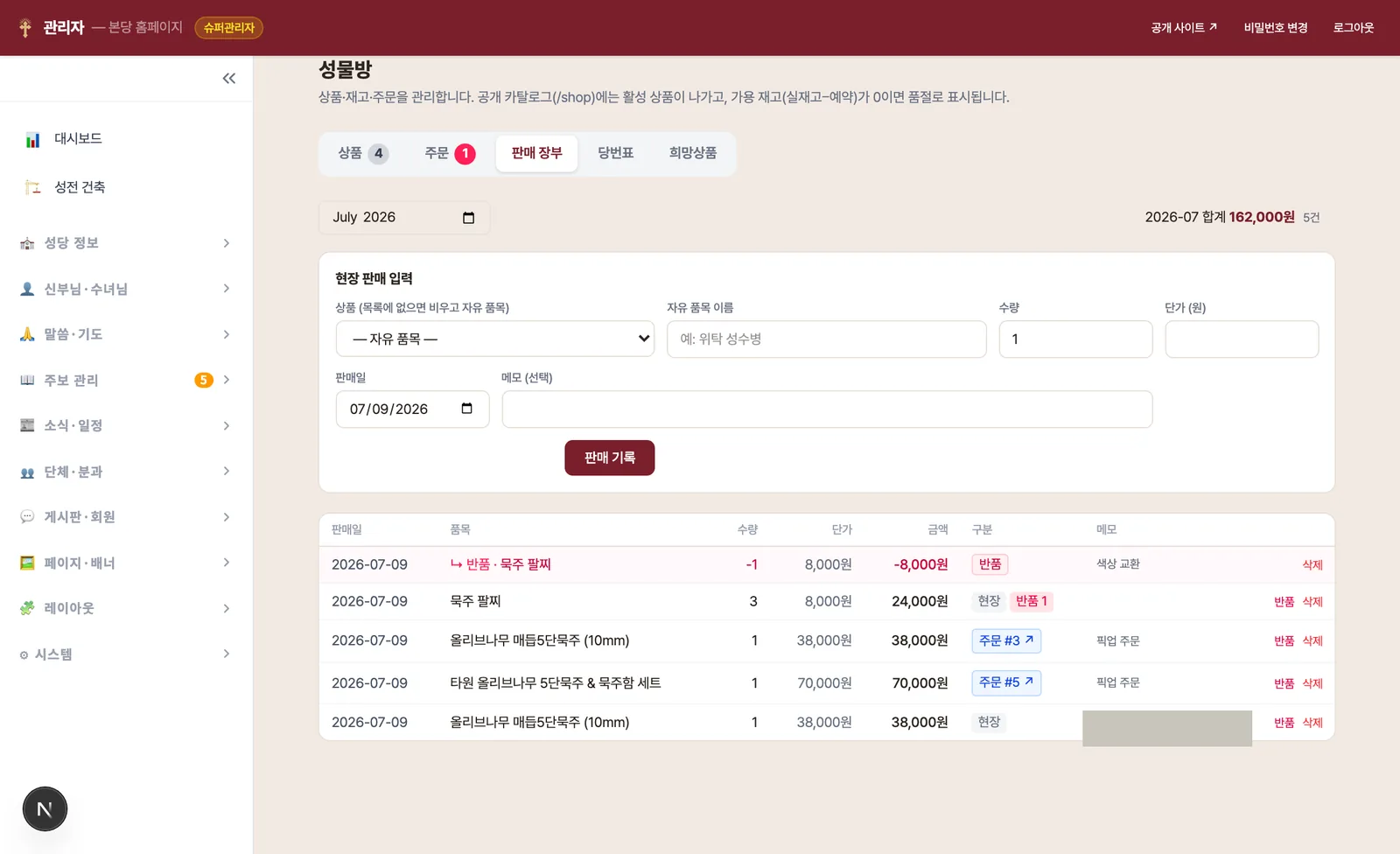
Task: Delete the last 현장 올리브나무 row
Action: point(1312,723)
